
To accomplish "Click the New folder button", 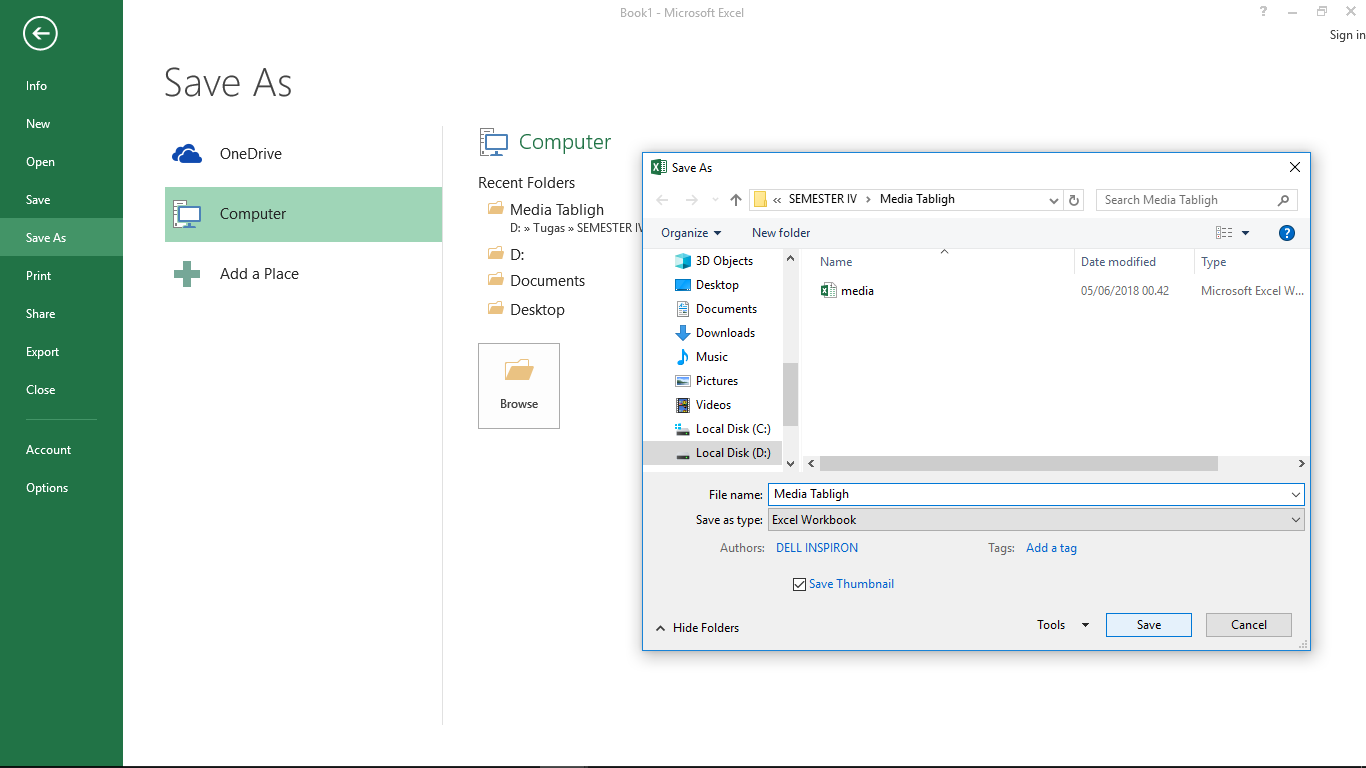I will click(x=781, y=233).
